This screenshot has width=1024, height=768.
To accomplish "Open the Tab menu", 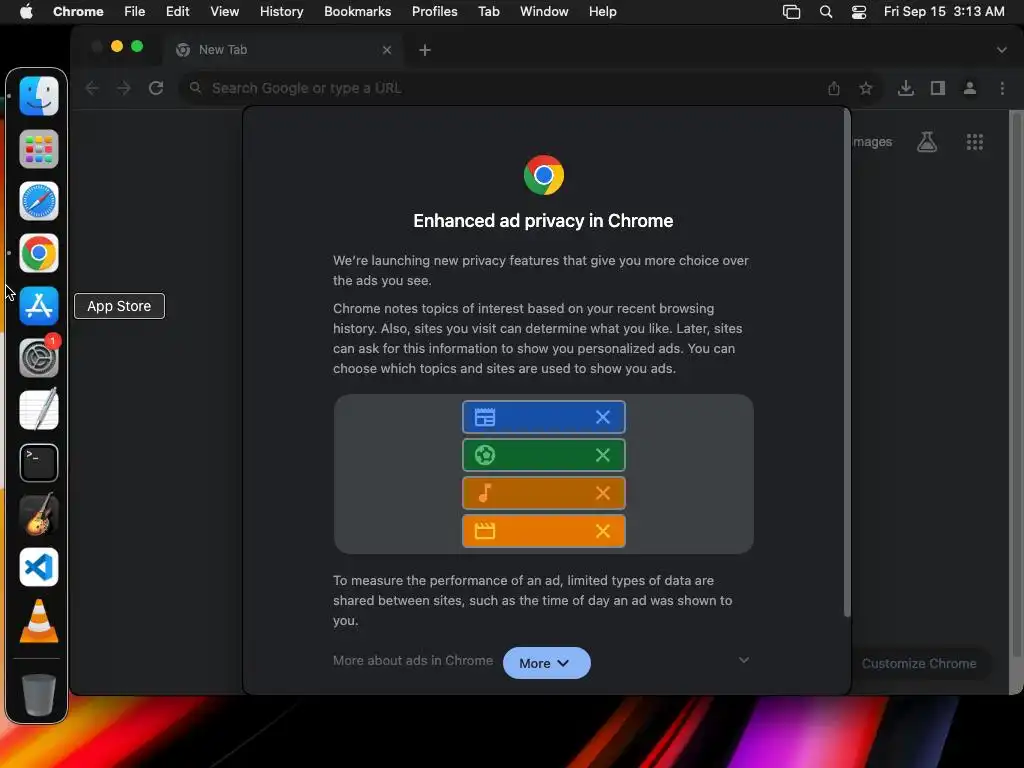I will pos(488,12).
